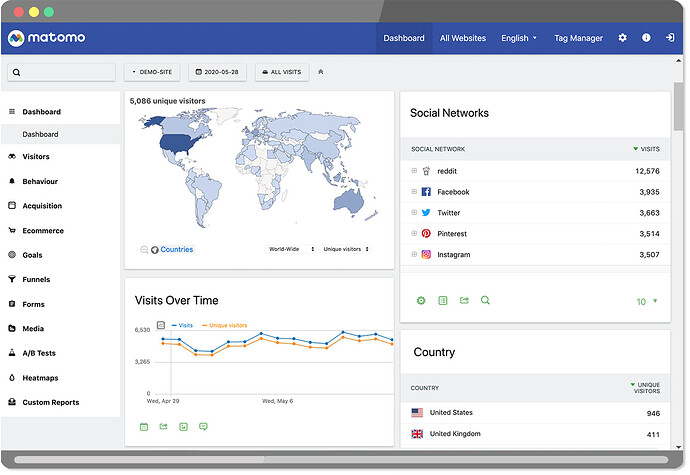Click metrics picker icon beside Visits legend
The image size is (690, 475).
161,325
